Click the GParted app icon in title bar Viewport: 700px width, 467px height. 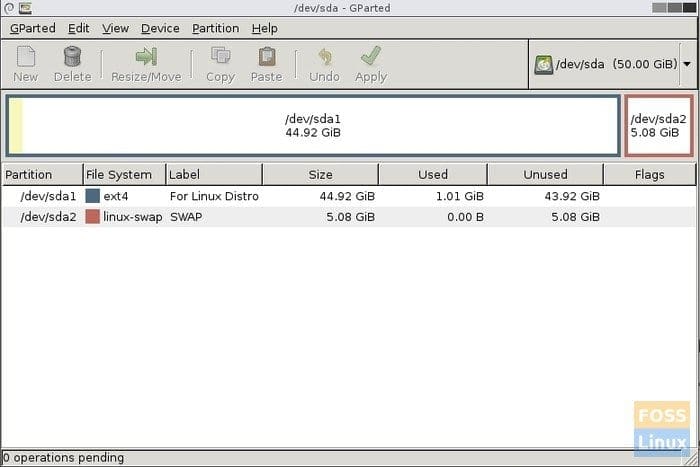(25, 8)
